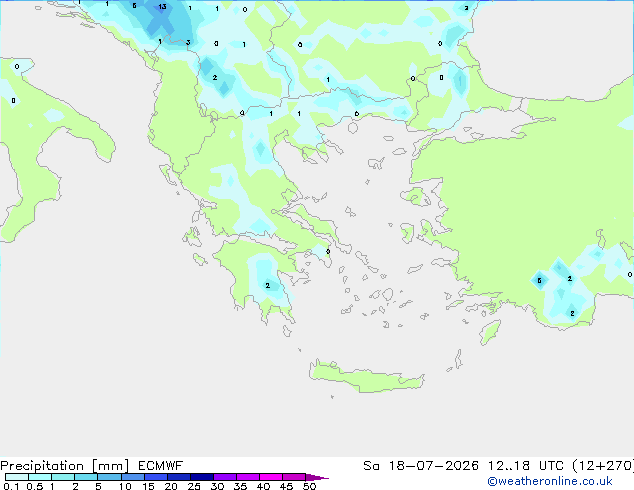Select the 0.5–1 mm legend swatch
634x490 pixels.
click(40, 477)
